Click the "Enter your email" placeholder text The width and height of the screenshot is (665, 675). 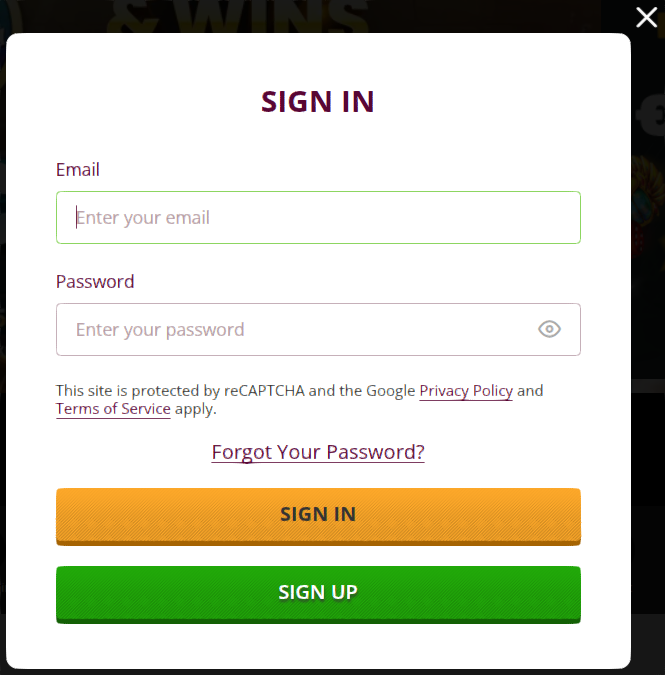click(143, 218)
